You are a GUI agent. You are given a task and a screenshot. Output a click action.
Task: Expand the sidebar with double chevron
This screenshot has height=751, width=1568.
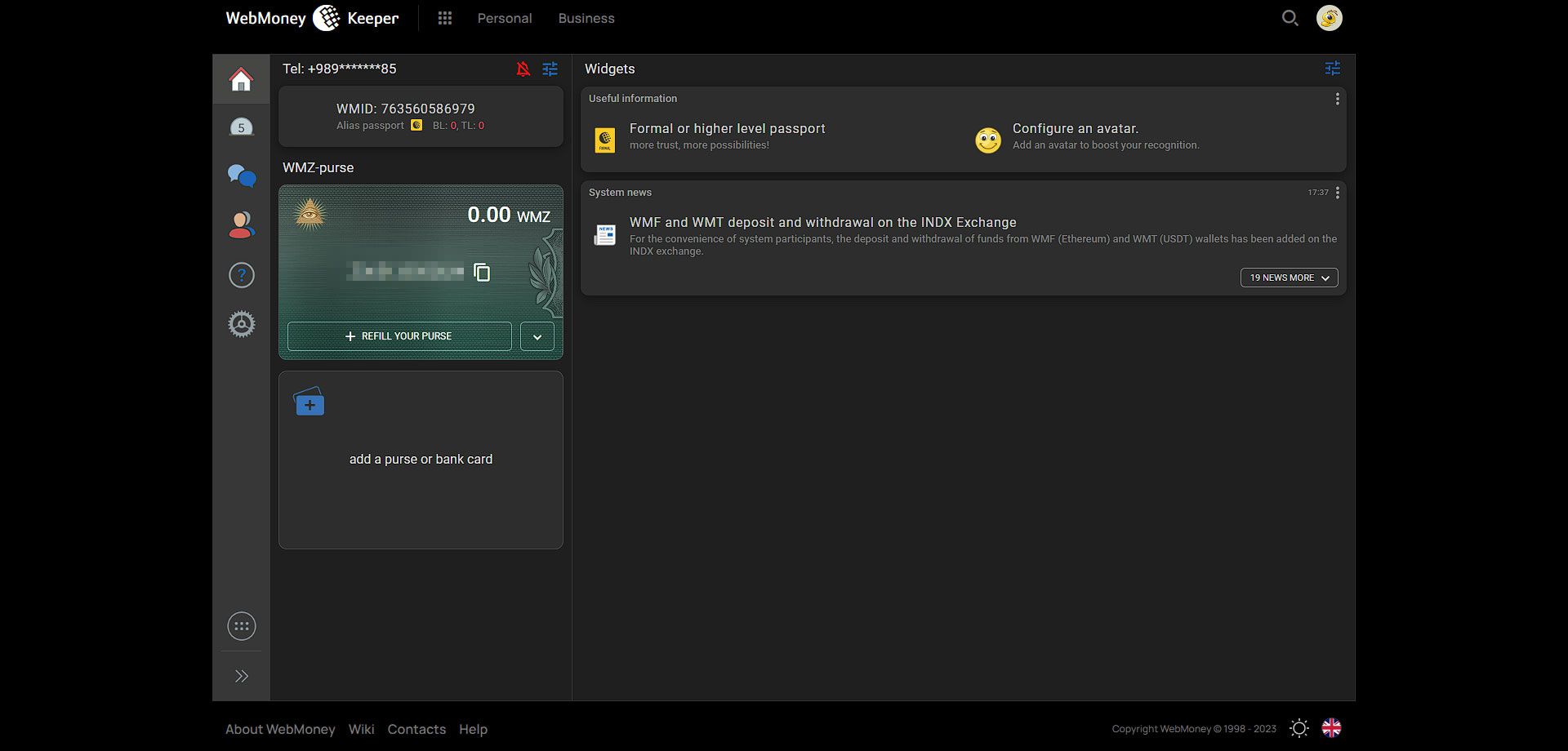point(241,676)
